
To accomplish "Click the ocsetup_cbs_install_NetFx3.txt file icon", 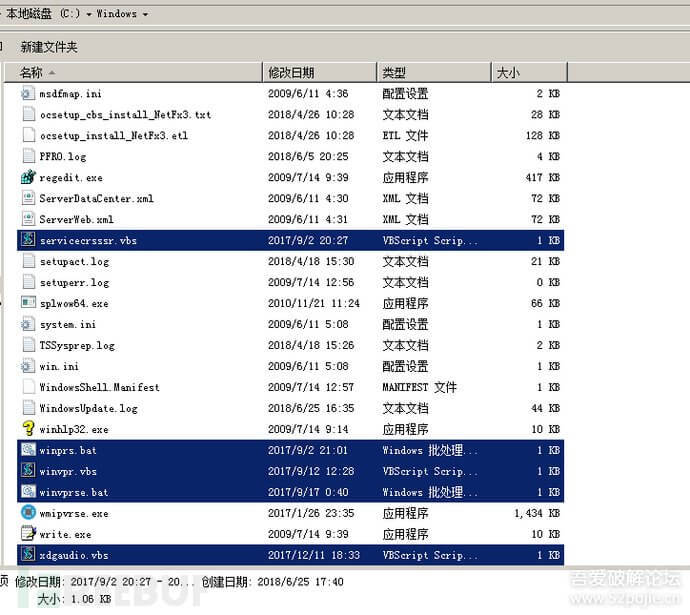I will click(28, 114).
